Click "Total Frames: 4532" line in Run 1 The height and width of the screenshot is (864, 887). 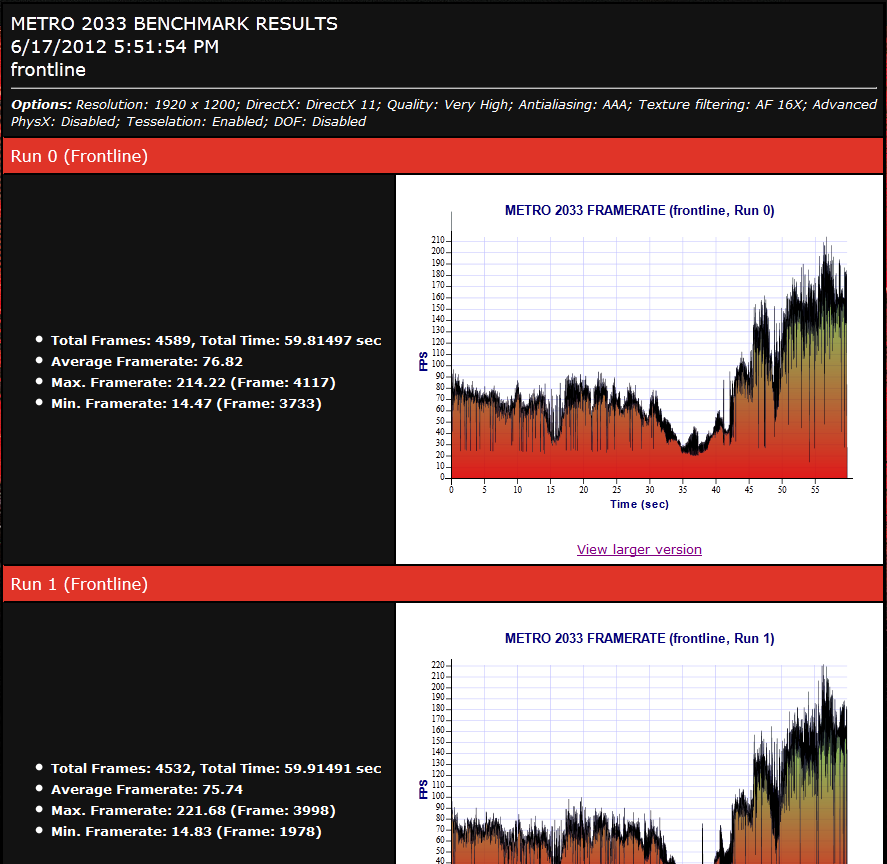(x=216, y=768)
